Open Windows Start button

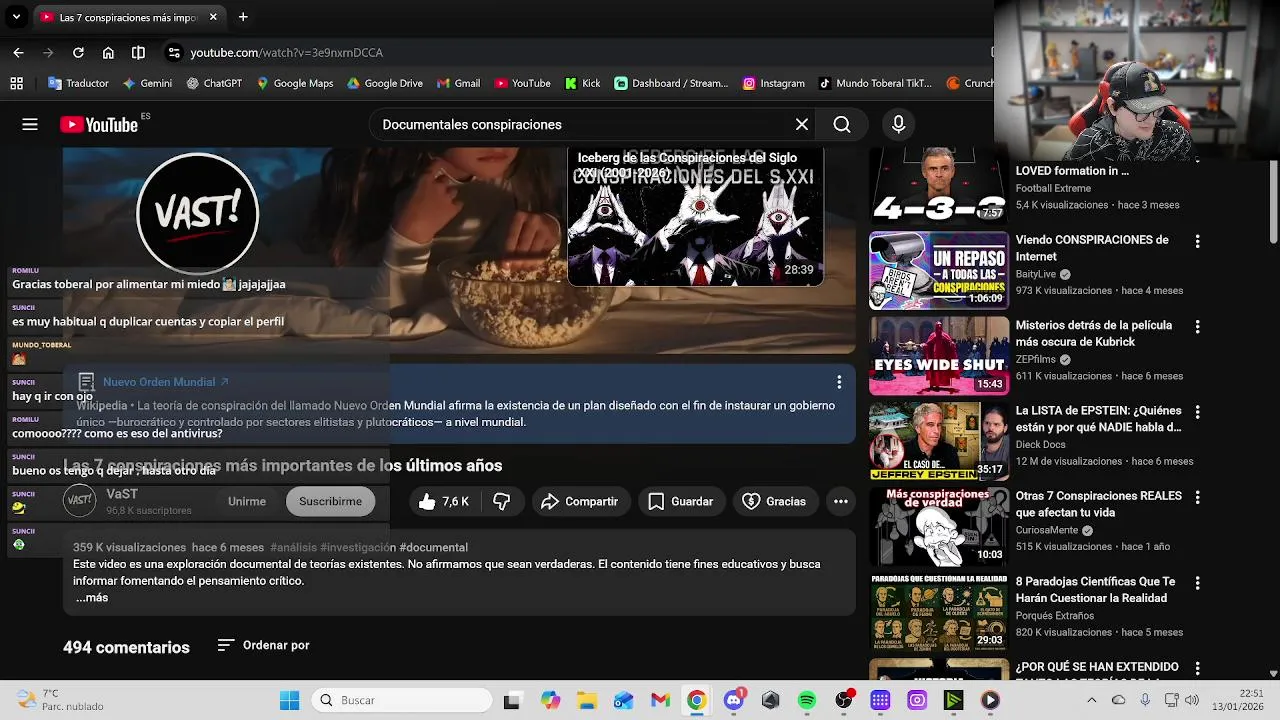[x=289, y=700]
